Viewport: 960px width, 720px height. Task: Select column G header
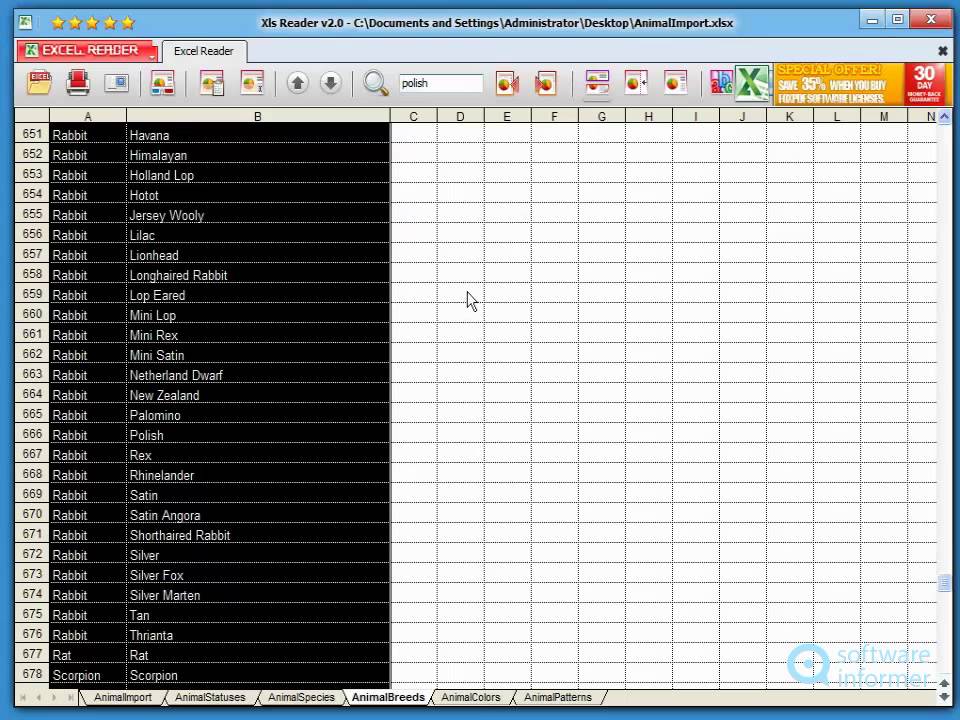tap(602, 116)
